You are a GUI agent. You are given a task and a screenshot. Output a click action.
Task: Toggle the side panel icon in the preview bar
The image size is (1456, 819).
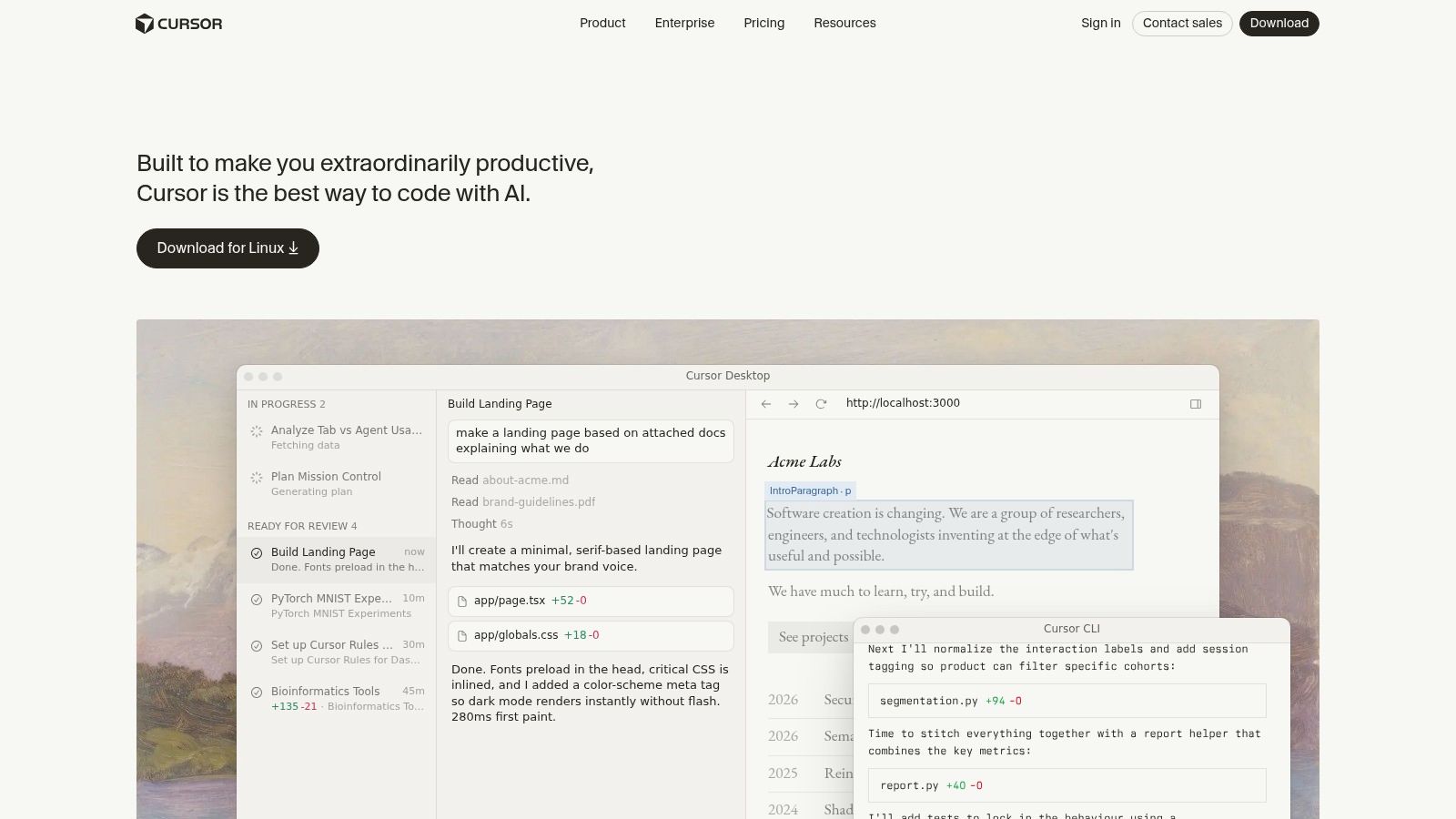click(1196, 404)
